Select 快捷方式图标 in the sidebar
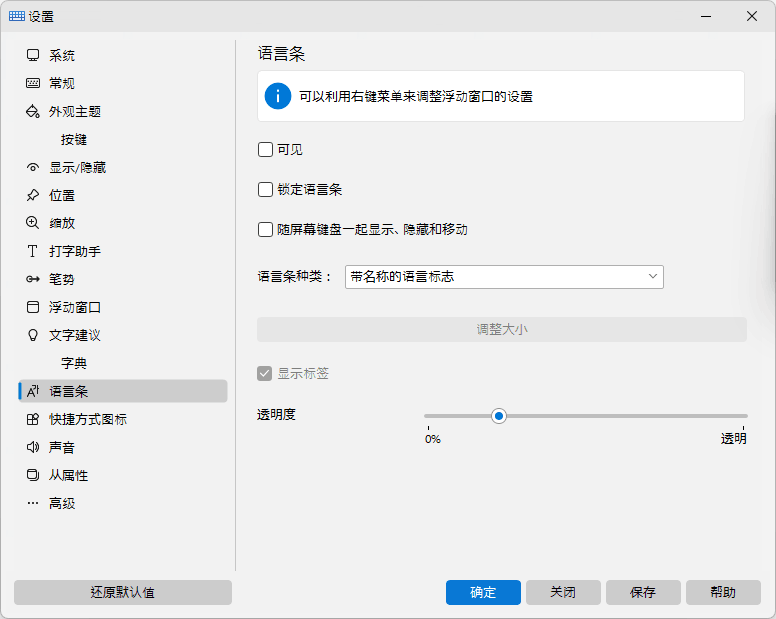Screen dimensions: 776x619 tap(123, 420)
